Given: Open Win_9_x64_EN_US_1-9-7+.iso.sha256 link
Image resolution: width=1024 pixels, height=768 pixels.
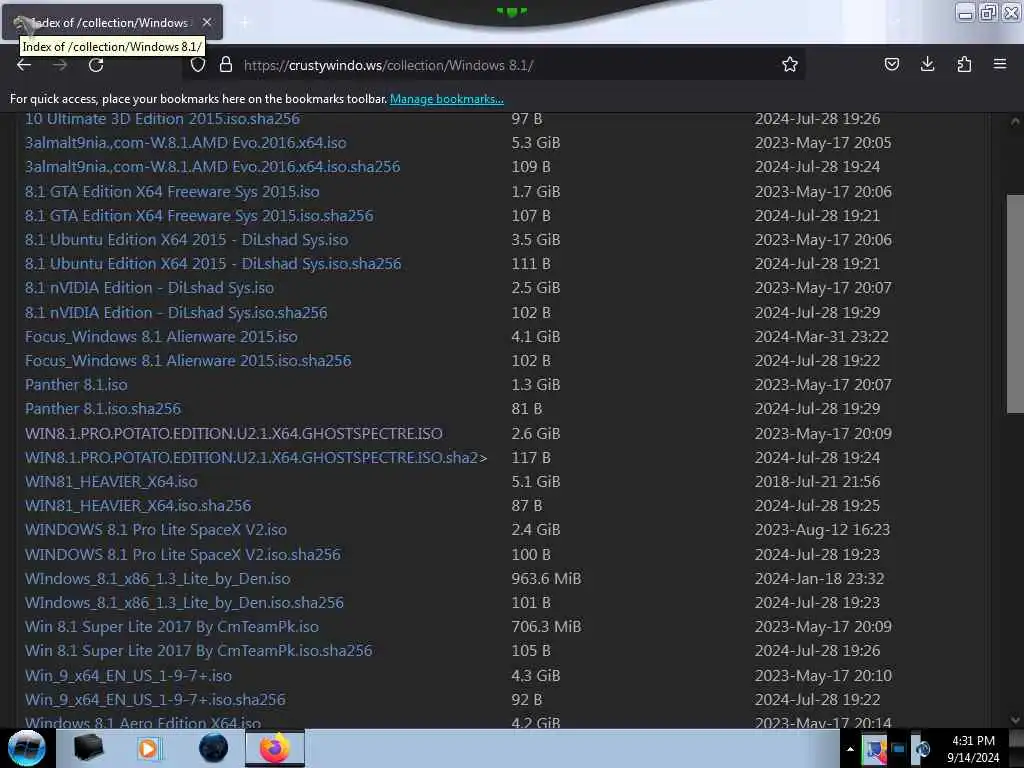Looking at the screenshot, I should (x=155, y=700).
